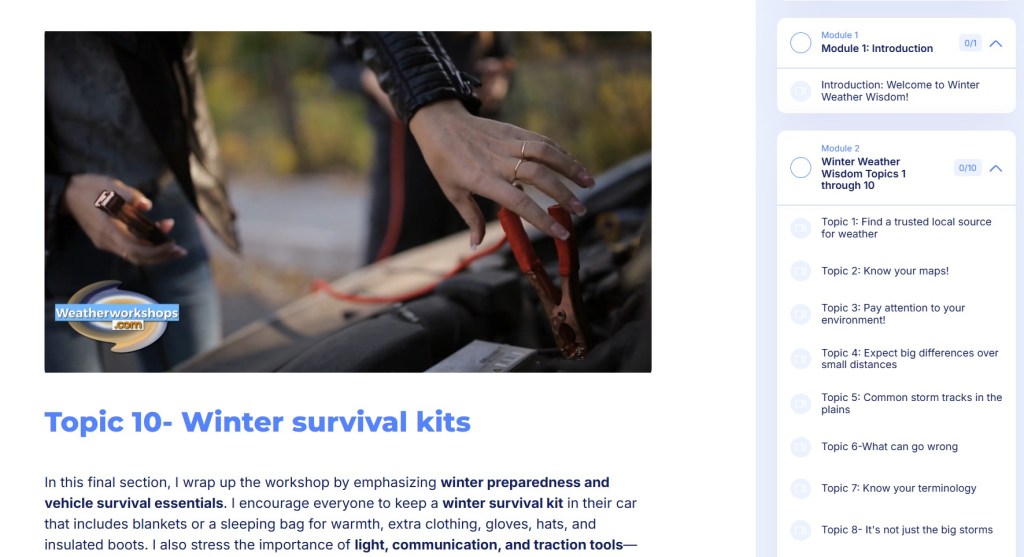Click video icon beside Topic 5 storm tracks
The height and width of the screenshot is (557, 1024).
click(x=800, y=404)
